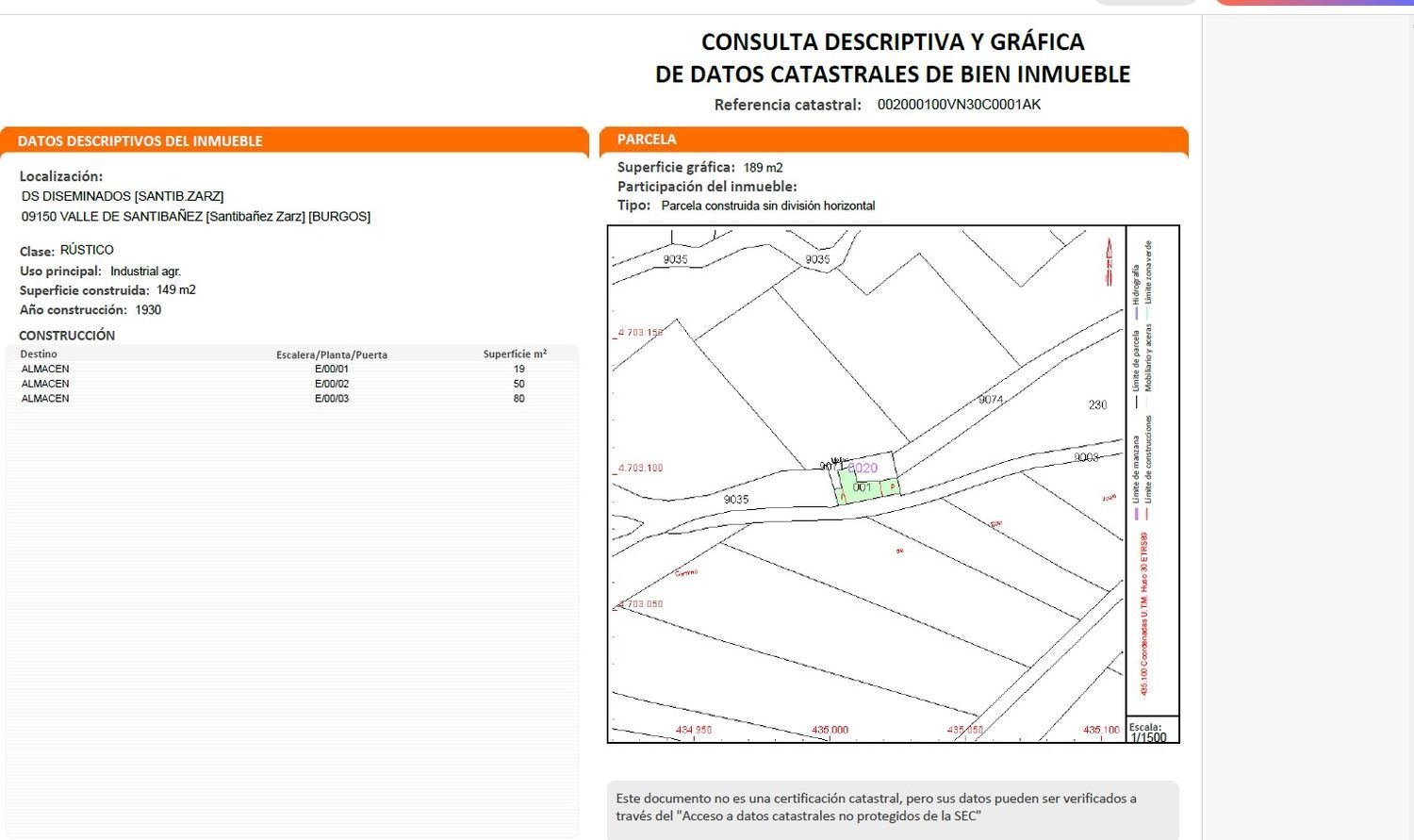Click the "E/00/01" cell
The image size is (1414, 840).
click(332, 370)
